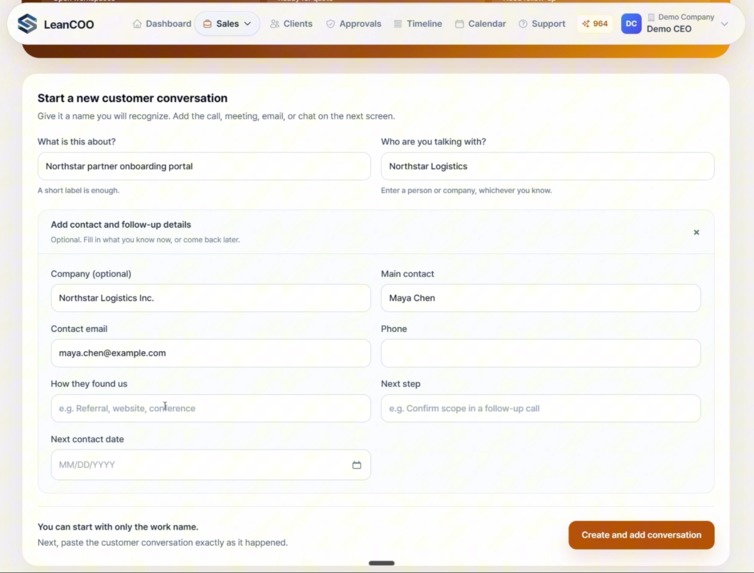Image resolution: width=754 pixels, height=573 pixels.
Task: Collapse the contact and follow-up details panel
Action: point(696,232)
